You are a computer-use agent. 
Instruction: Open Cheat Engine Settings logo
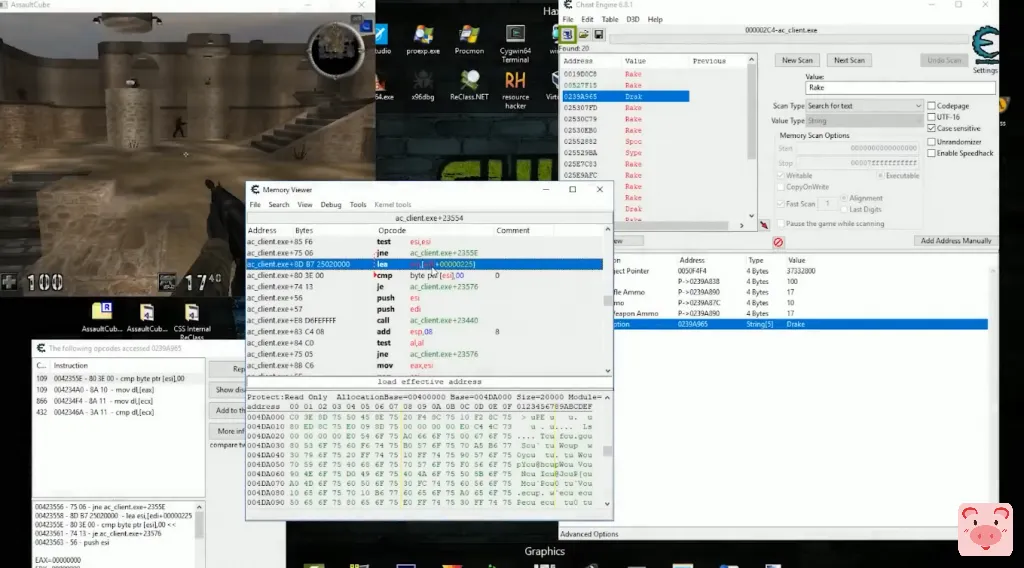[x=985, y=46]
